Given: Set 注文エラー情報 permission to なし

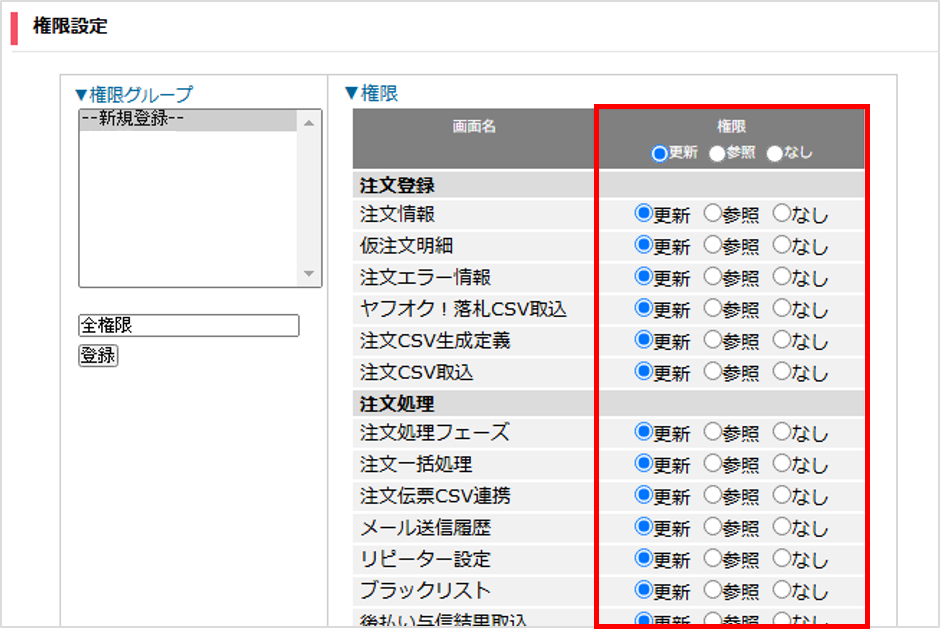Looking at the screenshot, I should pos(782,276).
